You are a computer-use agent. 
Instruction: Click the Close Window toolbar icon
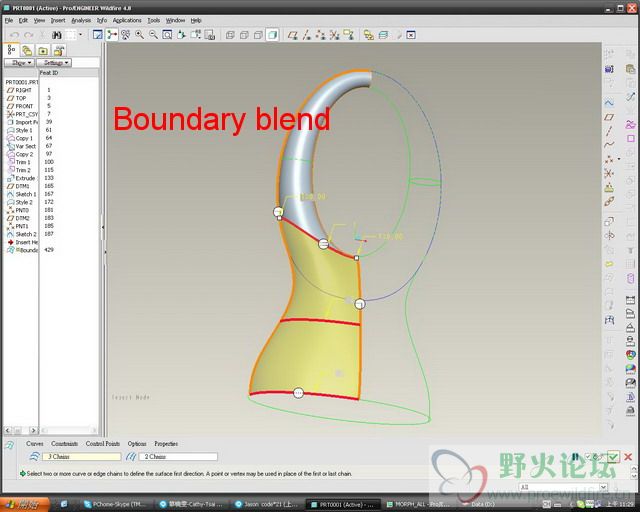(x=411, y=35)
